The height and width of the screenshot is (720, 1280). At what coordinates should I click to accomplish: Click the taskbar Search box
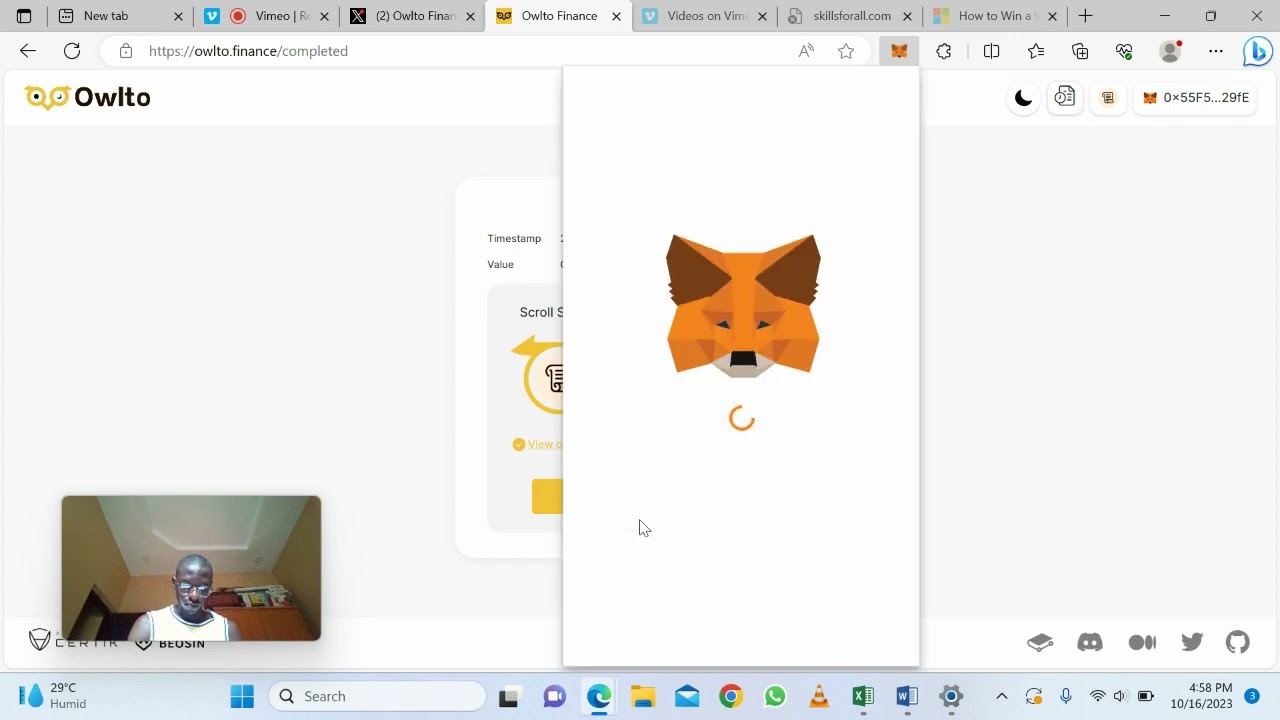point(377,696)
